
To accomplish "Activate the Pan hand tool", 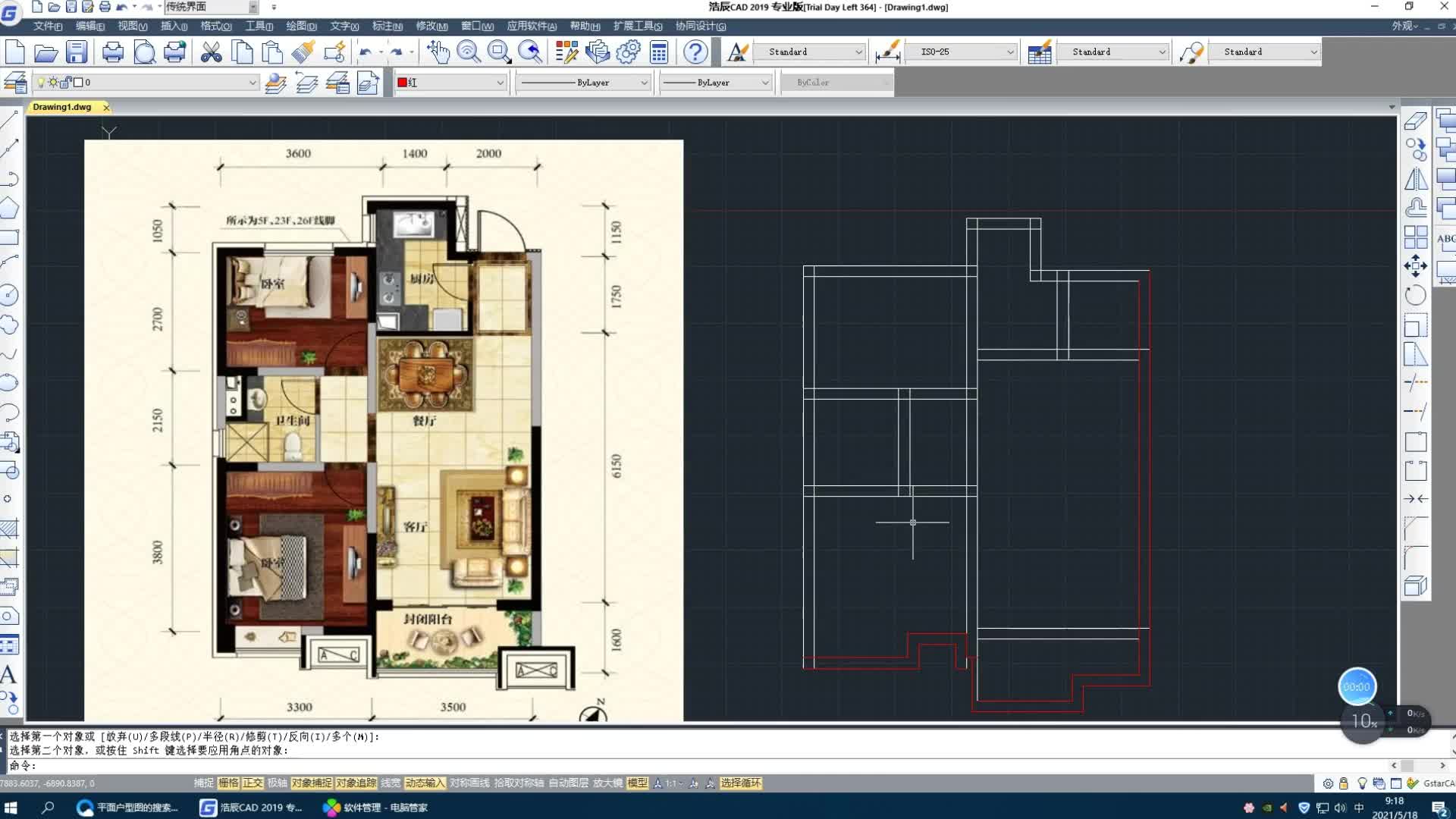I will point(438,52).
